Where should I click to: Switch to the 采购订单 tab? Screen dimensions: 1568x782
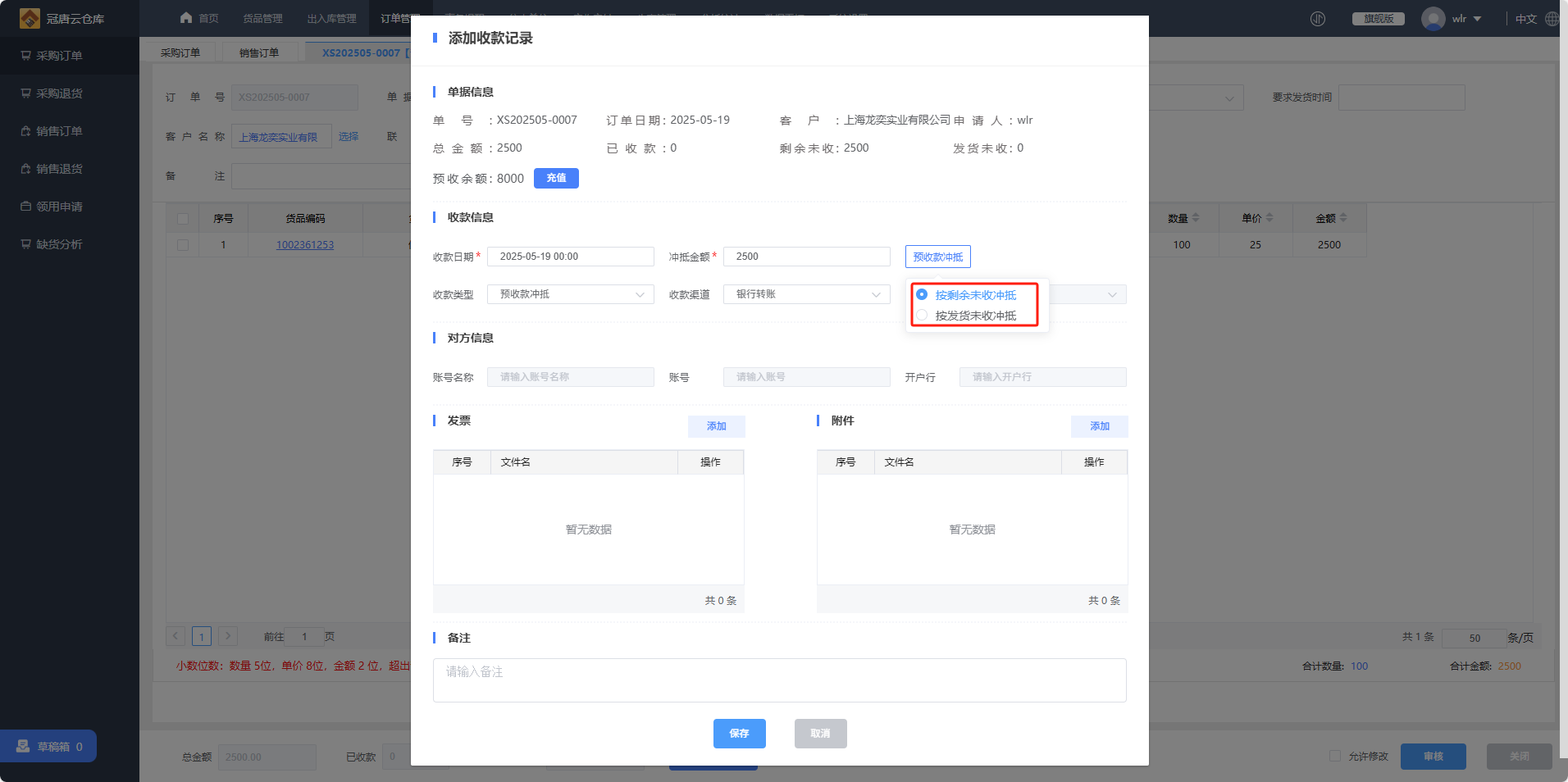point(180,52)
